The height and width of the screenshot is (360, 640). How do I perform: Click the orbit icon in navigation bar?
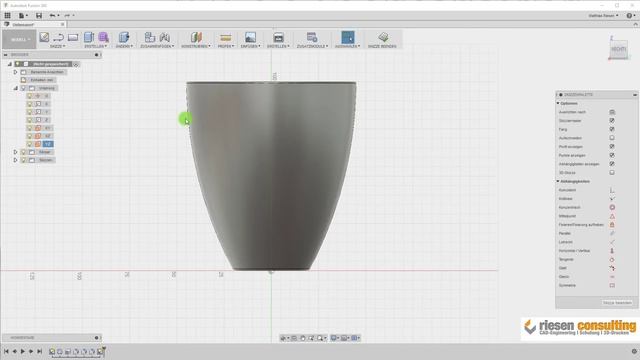(283, 338)
